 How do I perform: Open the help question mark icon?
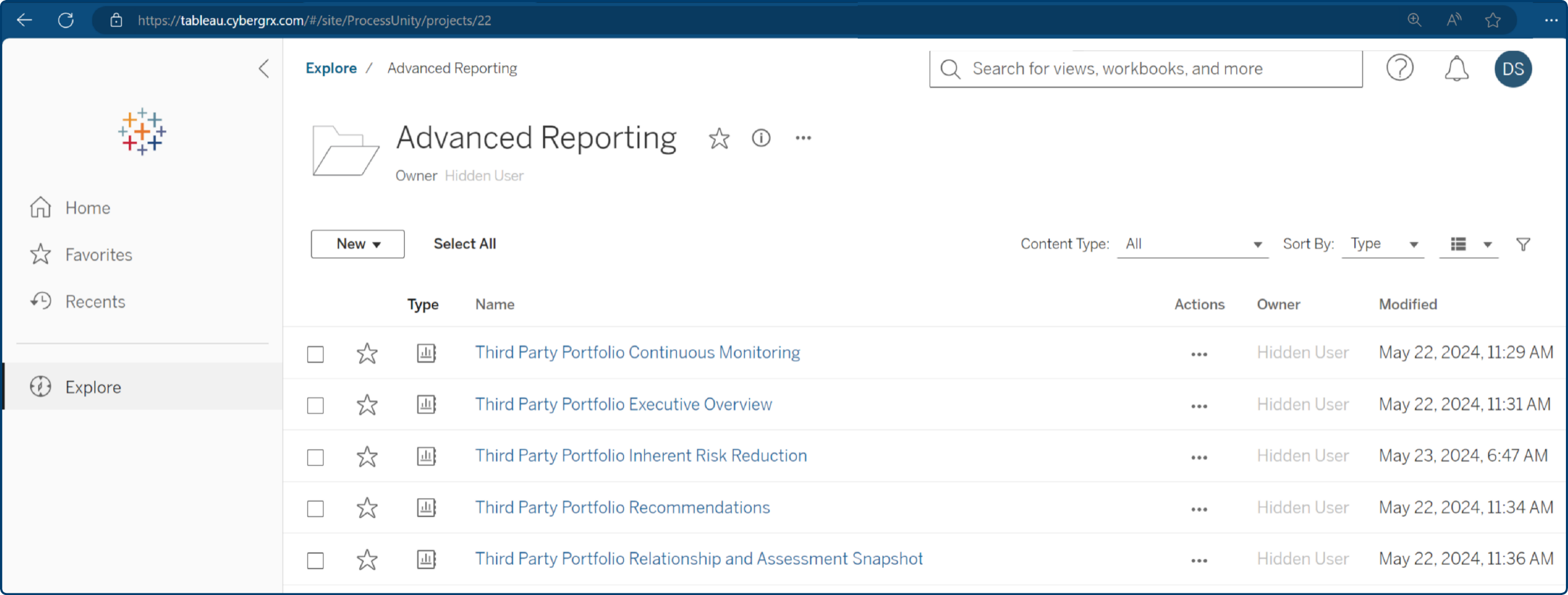pyautogui.click(x=1400, y=68)
